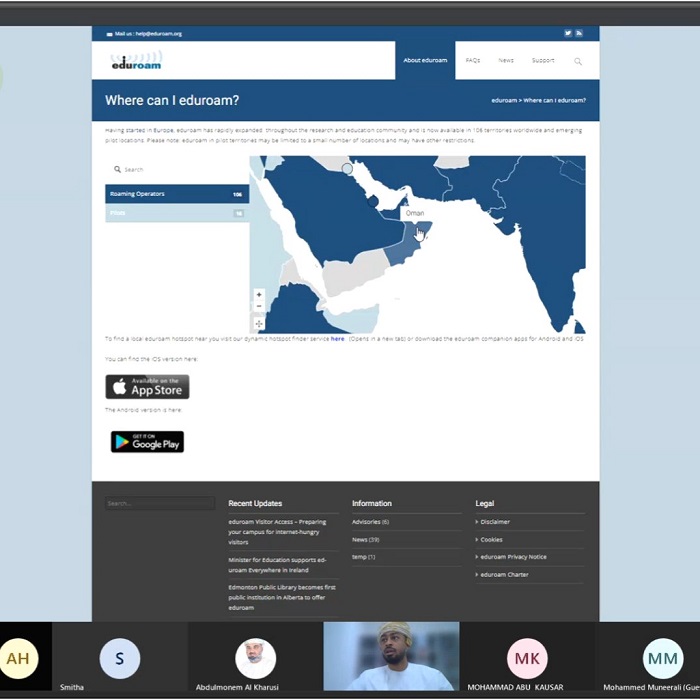Select AH participant avatar
The height and width of the screenshot is (700, 700).
pos(18,658)
